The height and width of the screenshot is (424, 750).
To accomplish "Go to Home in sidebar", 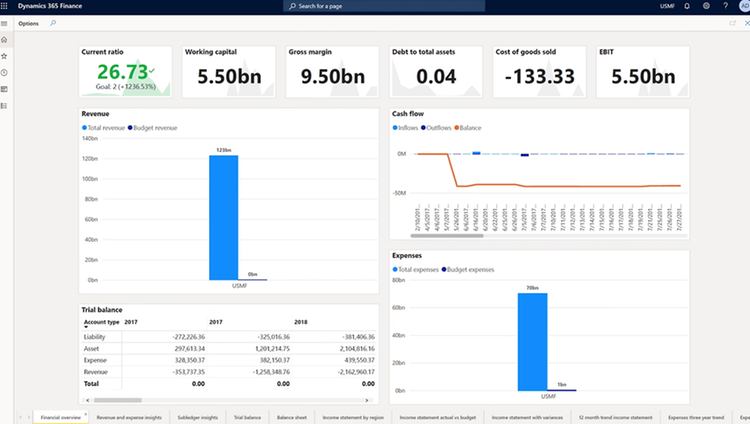I will pyautogui.click(x=4, y=40).
